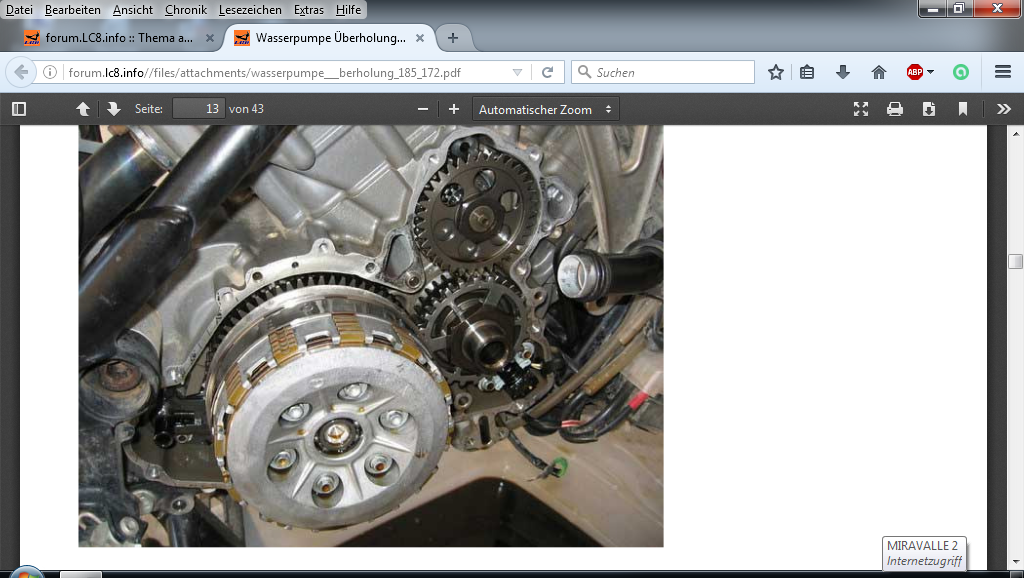This screenshot has height=578, width=1024.
Task: Print the PDF document
Action: point(895,109)
